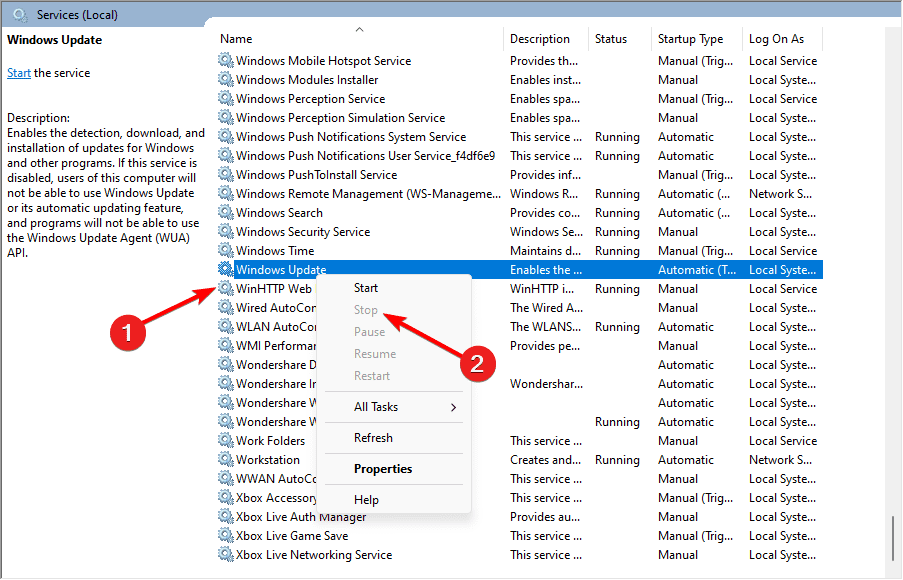
Task: Click the Start the service link
Action: tap(19, 73)
